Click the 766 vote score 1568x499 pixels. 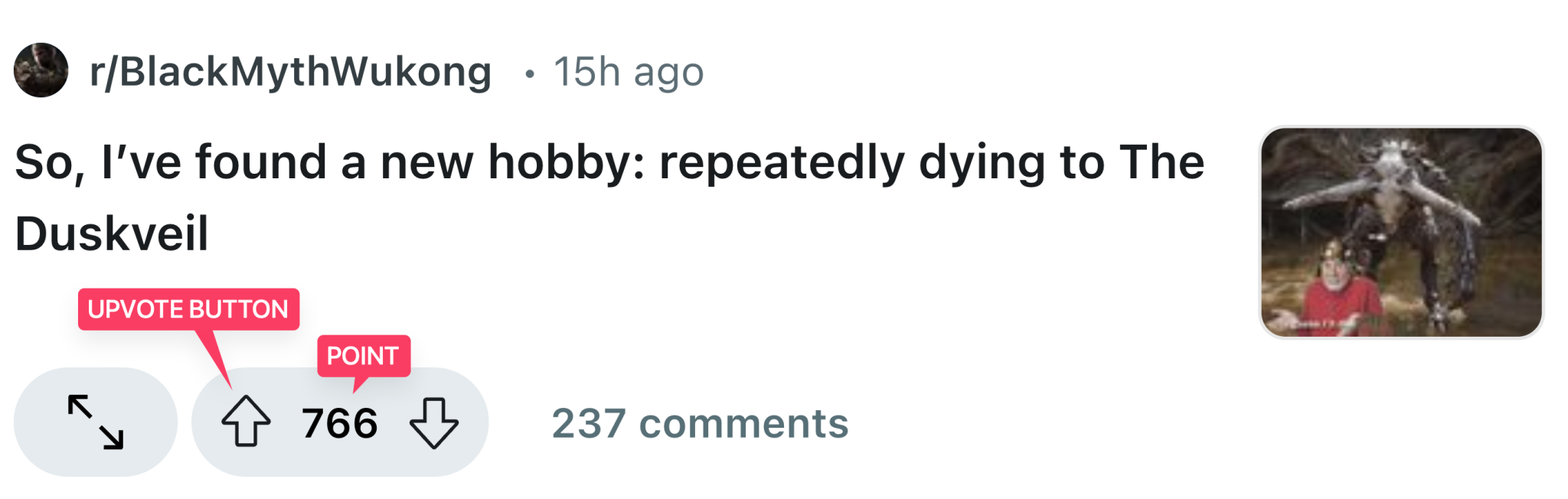(339, 423)
